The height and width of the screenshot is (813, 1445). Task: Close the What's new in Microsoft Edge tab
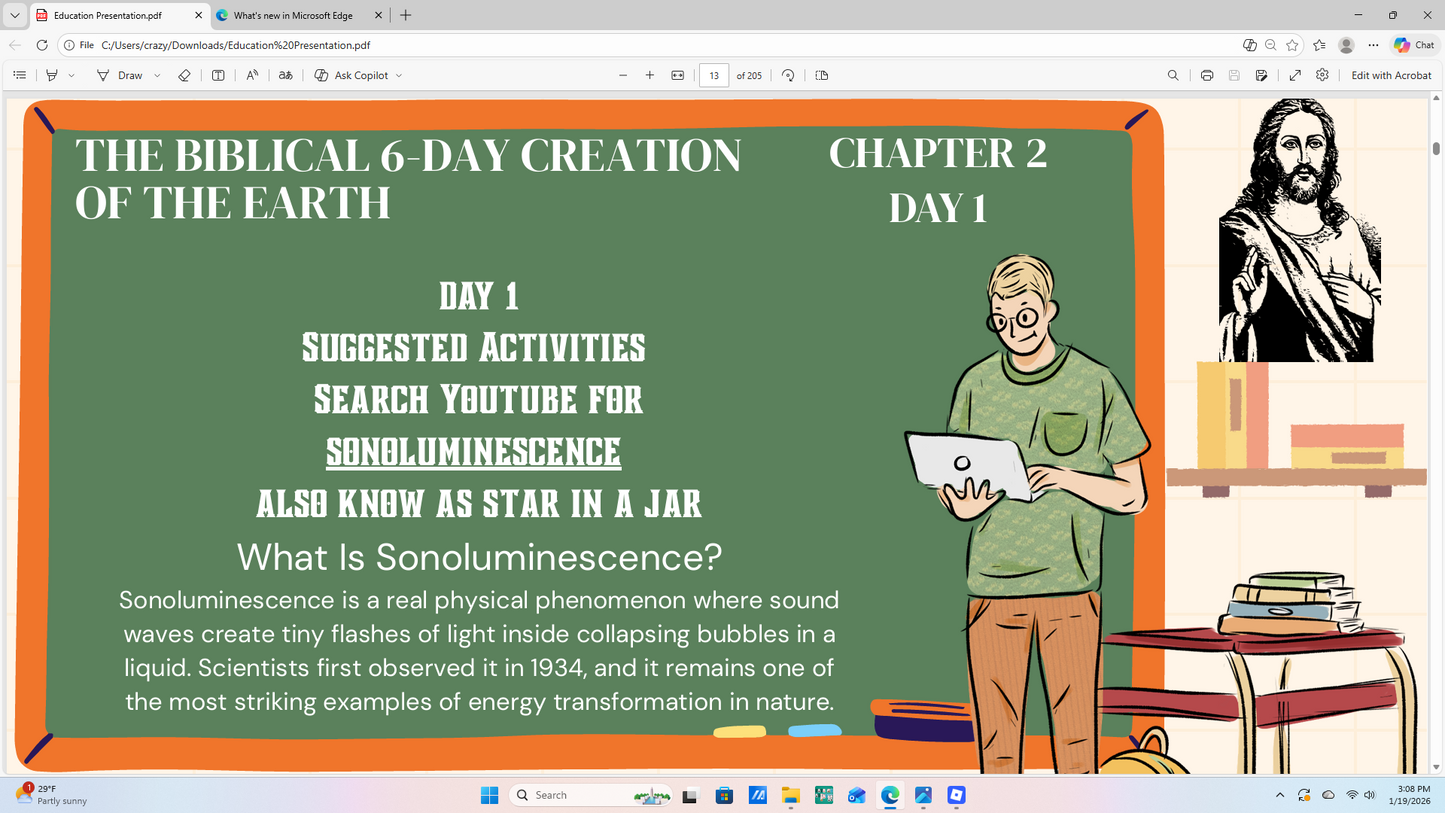379,15
